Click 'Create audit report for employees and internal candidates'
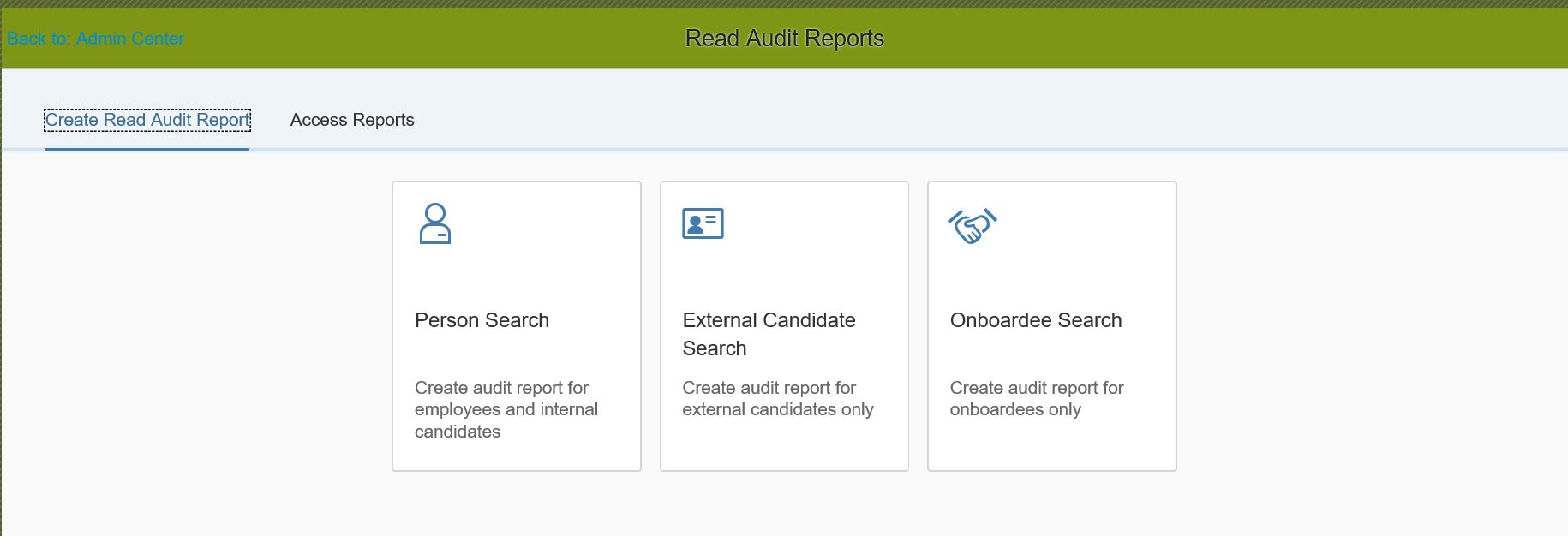The height and width of the screenshot is (536, 1568). click(x=506, y=409)
